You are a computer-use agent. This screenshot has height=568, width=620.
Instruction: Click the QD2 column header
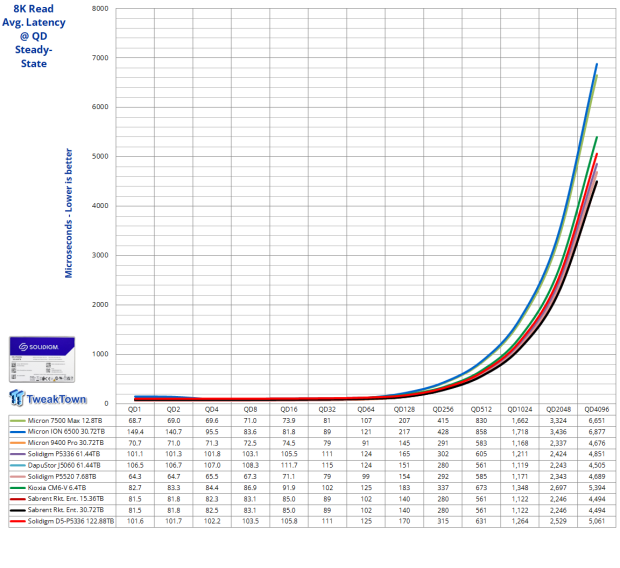tap(173, 409)
